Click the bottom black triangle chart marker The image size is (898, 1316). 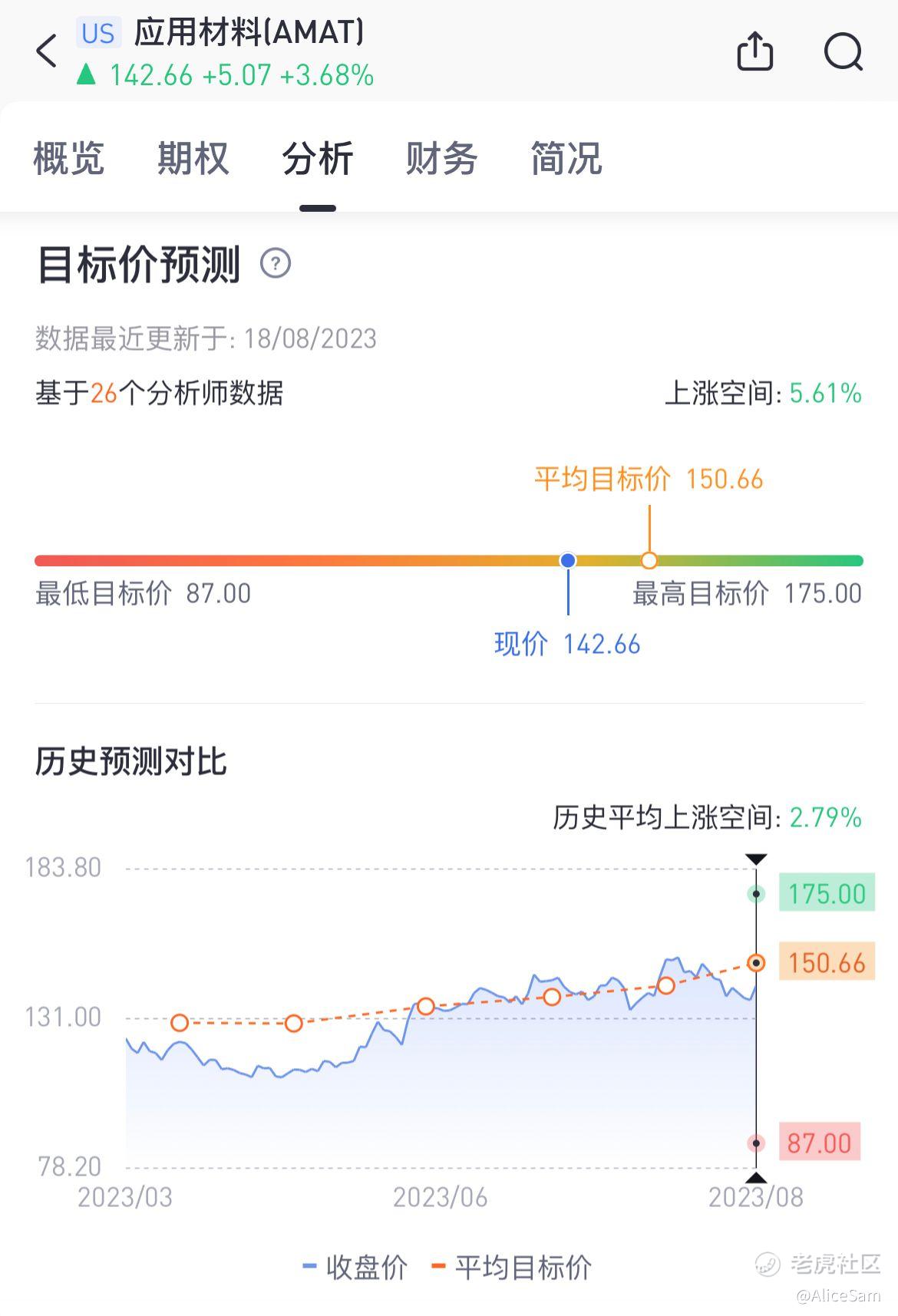756,1178
